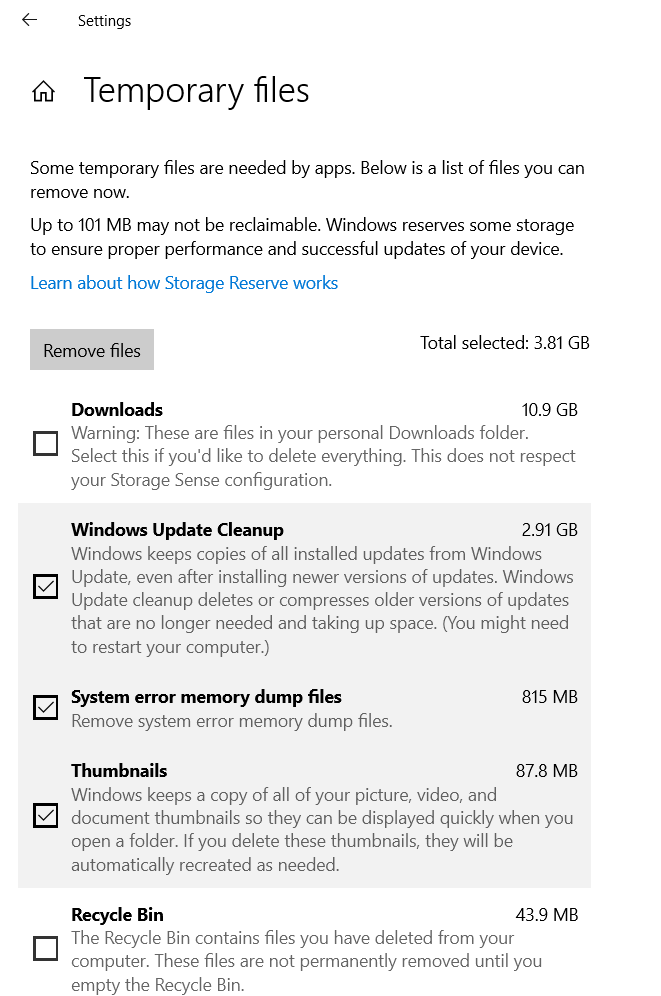
Task: Click the 10.9 GB Downloads size
Action: click(550, 410)
